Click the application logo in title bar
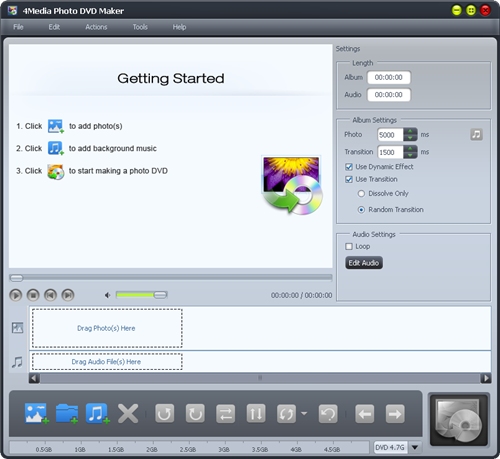500x459 pixels. tap(13, 11)
